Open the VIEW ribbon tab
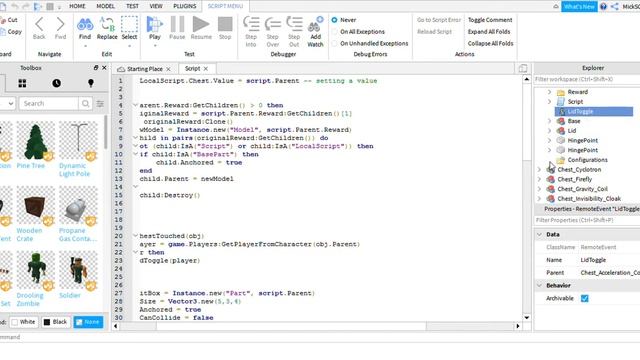This screenshot has width=640, height=360. (x=156, y=6)
